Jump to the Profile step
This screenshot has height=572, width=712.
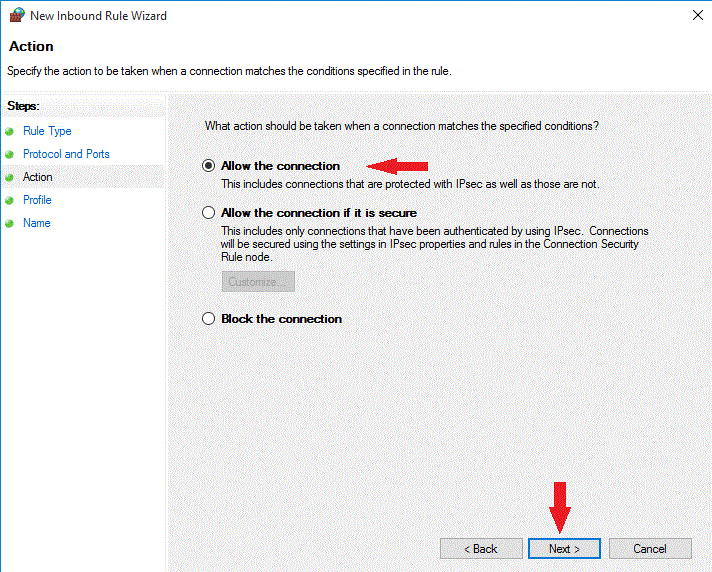[37, 200]
